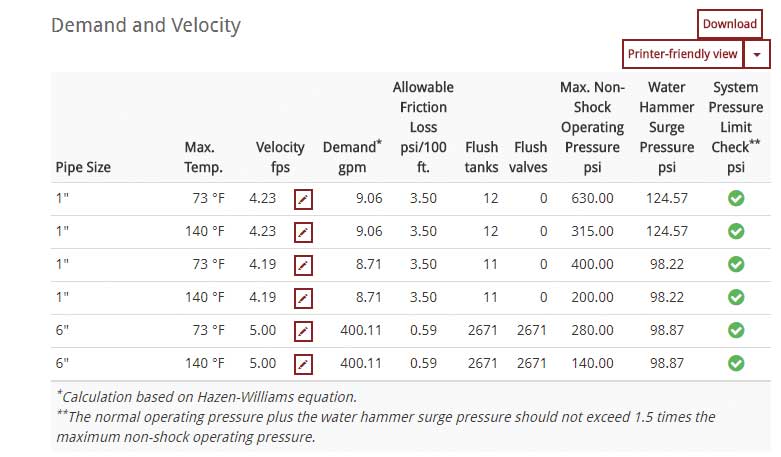
Task: Edit velocity for 1" 73 °F 4.19 fps row
Action: [303, 265]
